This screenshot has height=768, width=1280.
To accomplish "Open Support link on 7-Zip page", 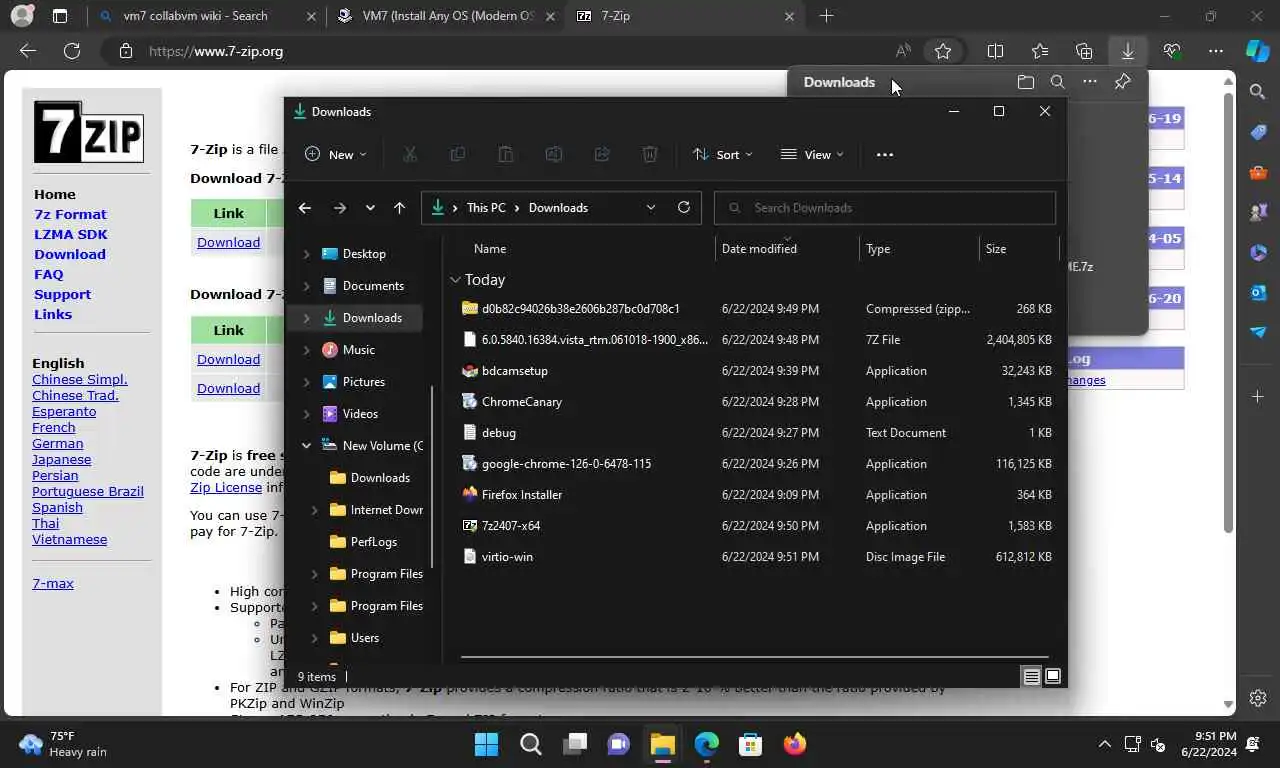I will coord(62,294).
